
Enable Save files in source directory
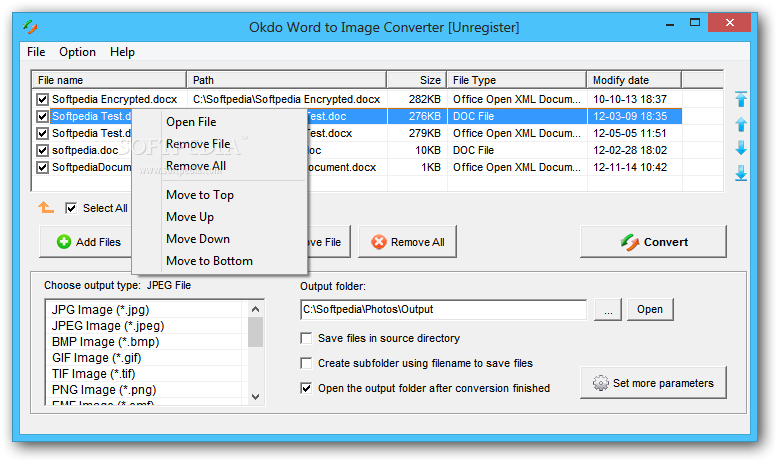click(306, 338)
